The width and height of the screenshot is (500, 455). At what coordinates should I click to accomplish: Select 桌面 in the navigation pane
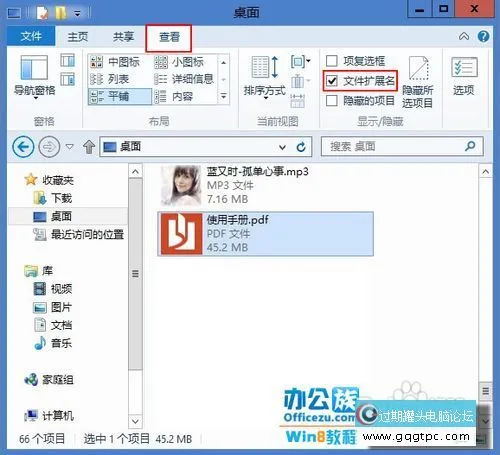pyautogui.click(x=53, y=217)
